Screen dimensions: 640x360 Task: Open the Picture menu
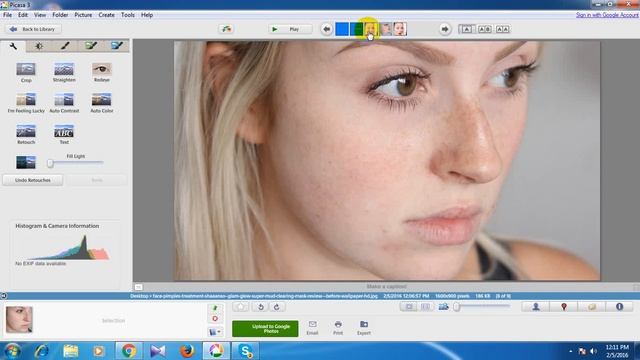[x=83, y=15]
